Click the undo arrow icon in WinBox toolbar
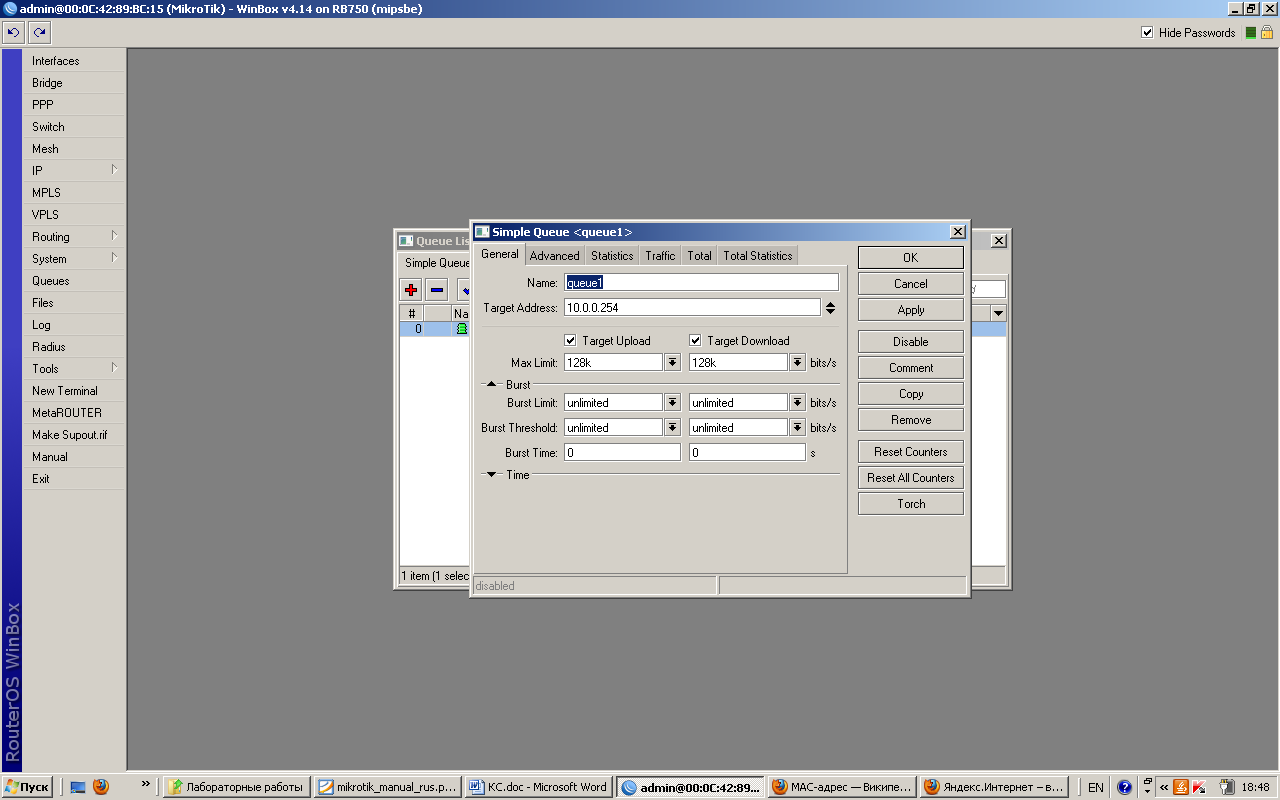The image size is (1280, 800). (x=14, y=33)
